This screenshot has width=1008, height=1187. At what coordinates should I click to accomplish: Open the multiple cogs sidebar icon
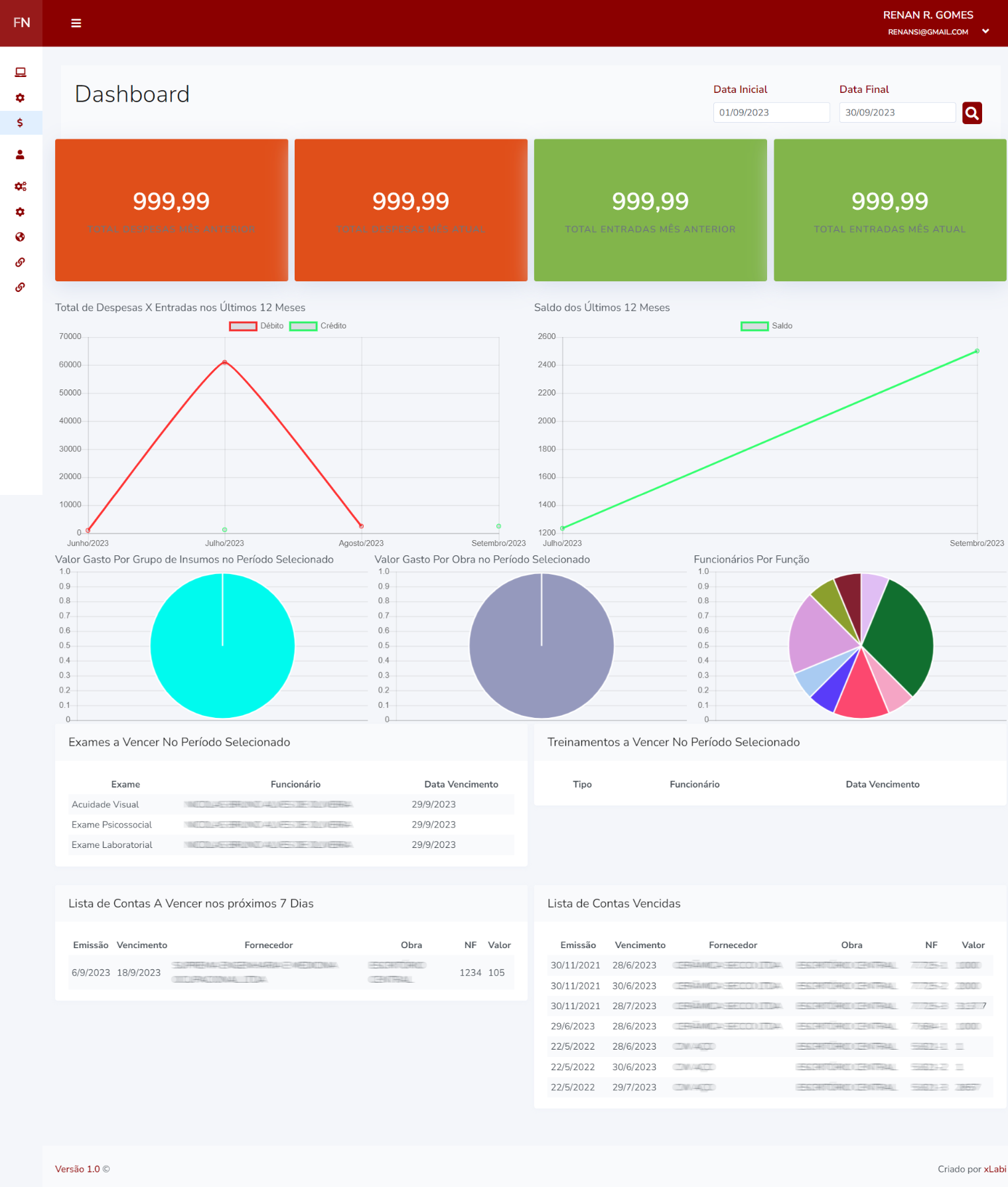click(x=21, y=186)
